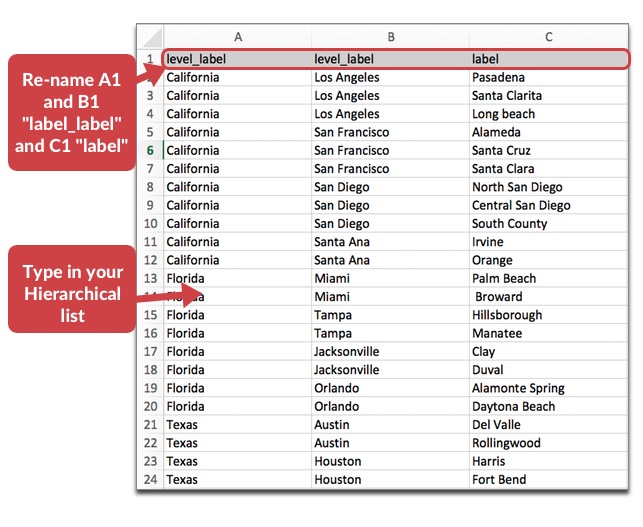Click Tampa in row 15

tap(391, 315)
